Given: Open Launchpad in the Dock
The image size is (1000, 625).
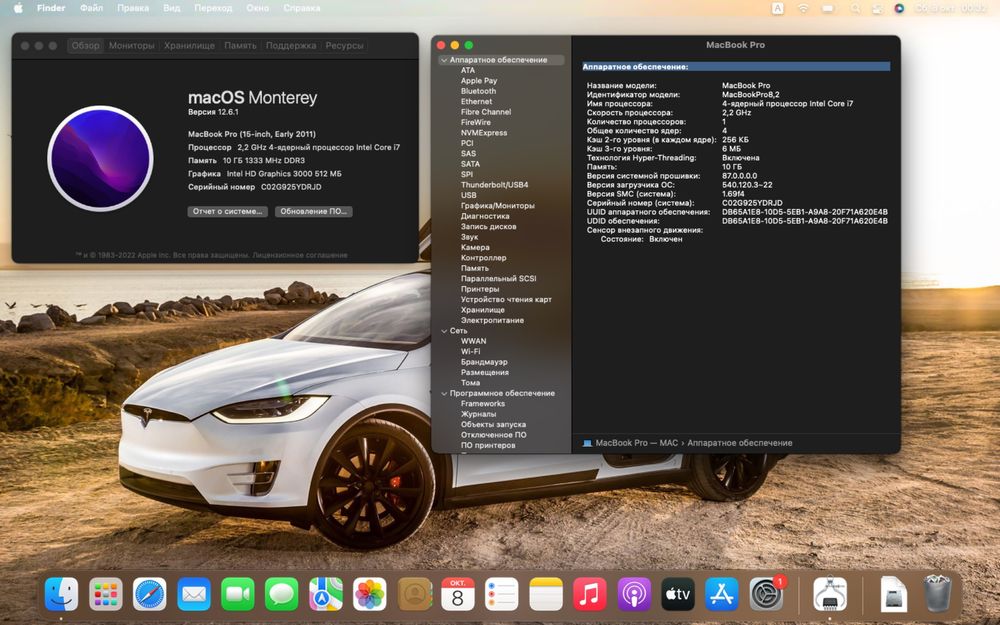Looking at the screenshot, I should coord(106,594).
